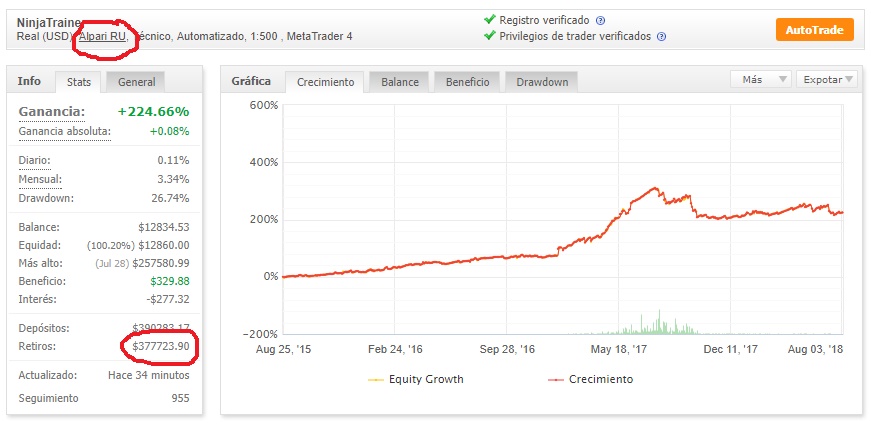
Task: Click the 955 Seguimiento count
Action: click(x=180, y=398)
